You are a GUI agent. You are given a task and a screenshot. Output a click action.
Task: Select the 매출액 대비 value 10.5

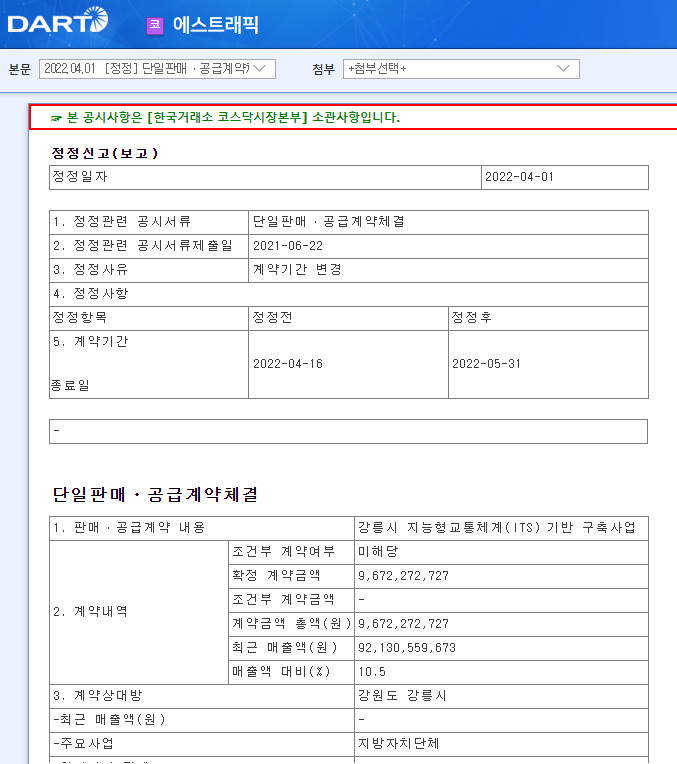[x=372, y=672]
